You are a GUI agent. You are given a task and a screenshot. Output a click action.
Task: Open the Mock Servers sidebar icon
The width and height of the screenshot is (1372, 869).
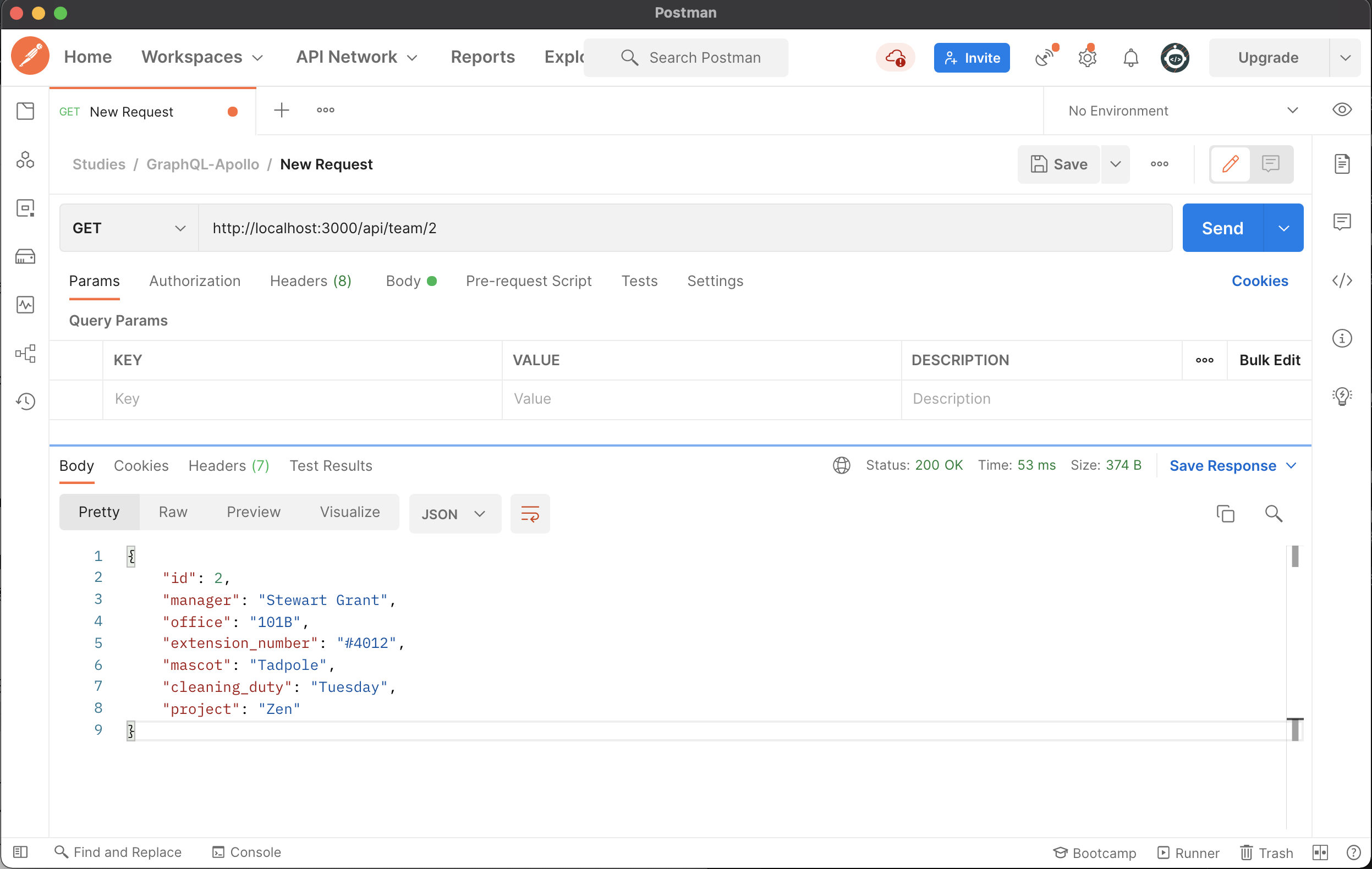[x=25, y=257]
